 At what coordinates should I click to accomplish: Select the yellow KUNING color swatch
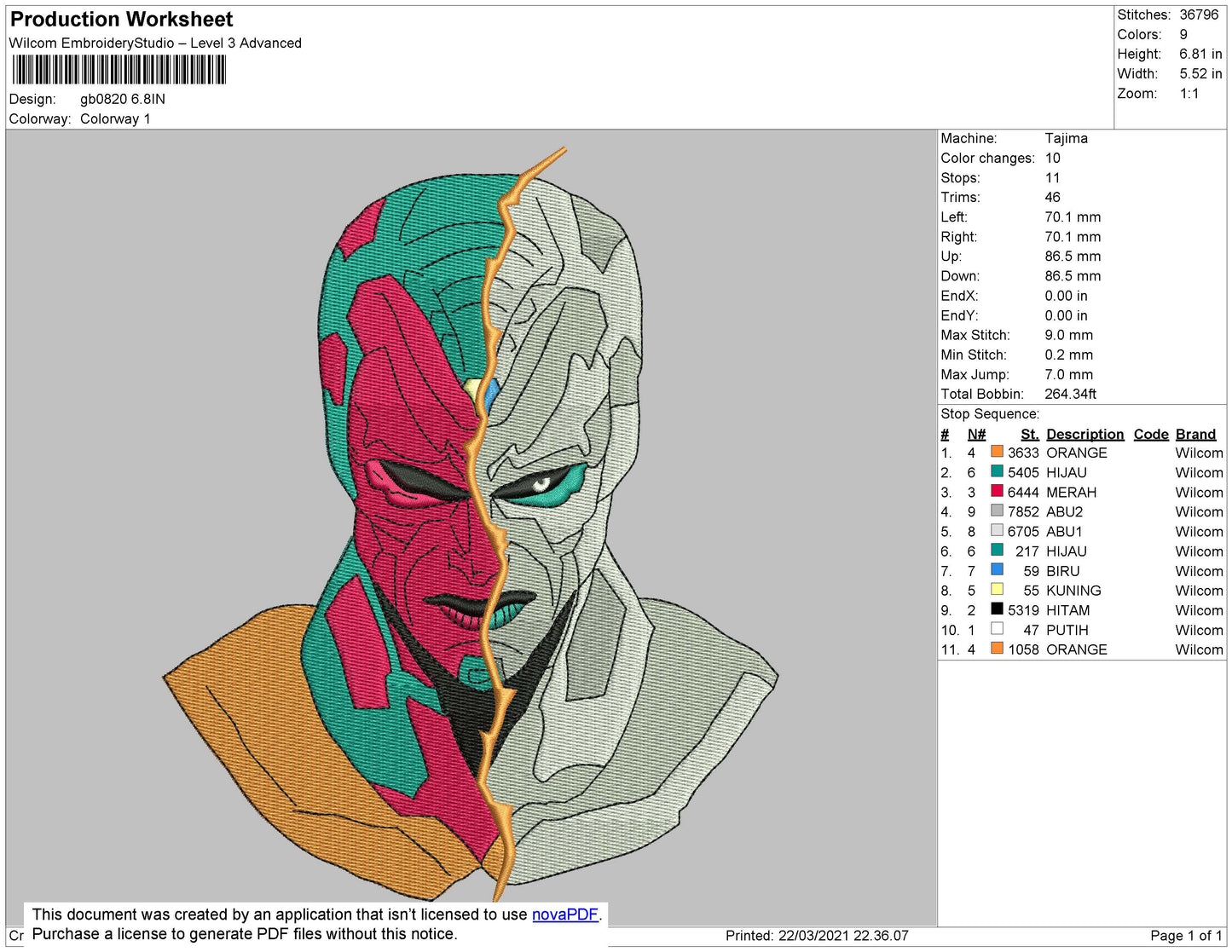(997, 589)
